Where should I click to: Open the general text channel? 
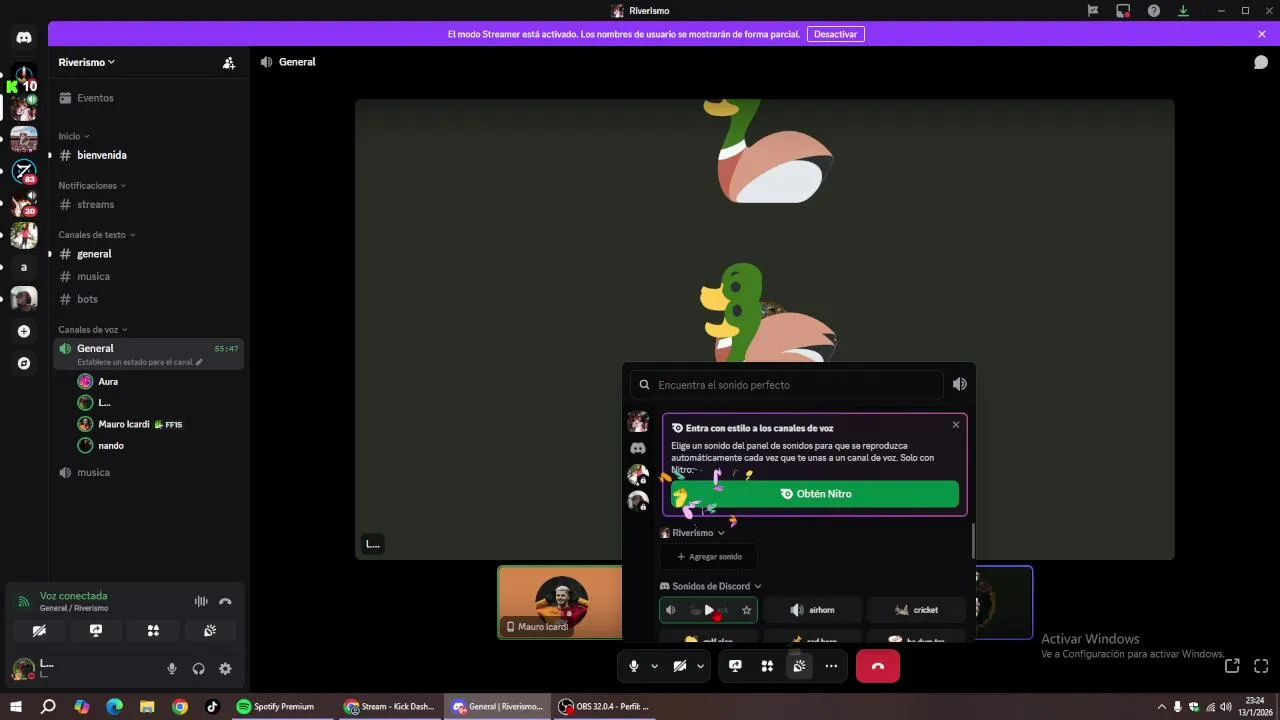pyautogui.click(x=148, y=254)
